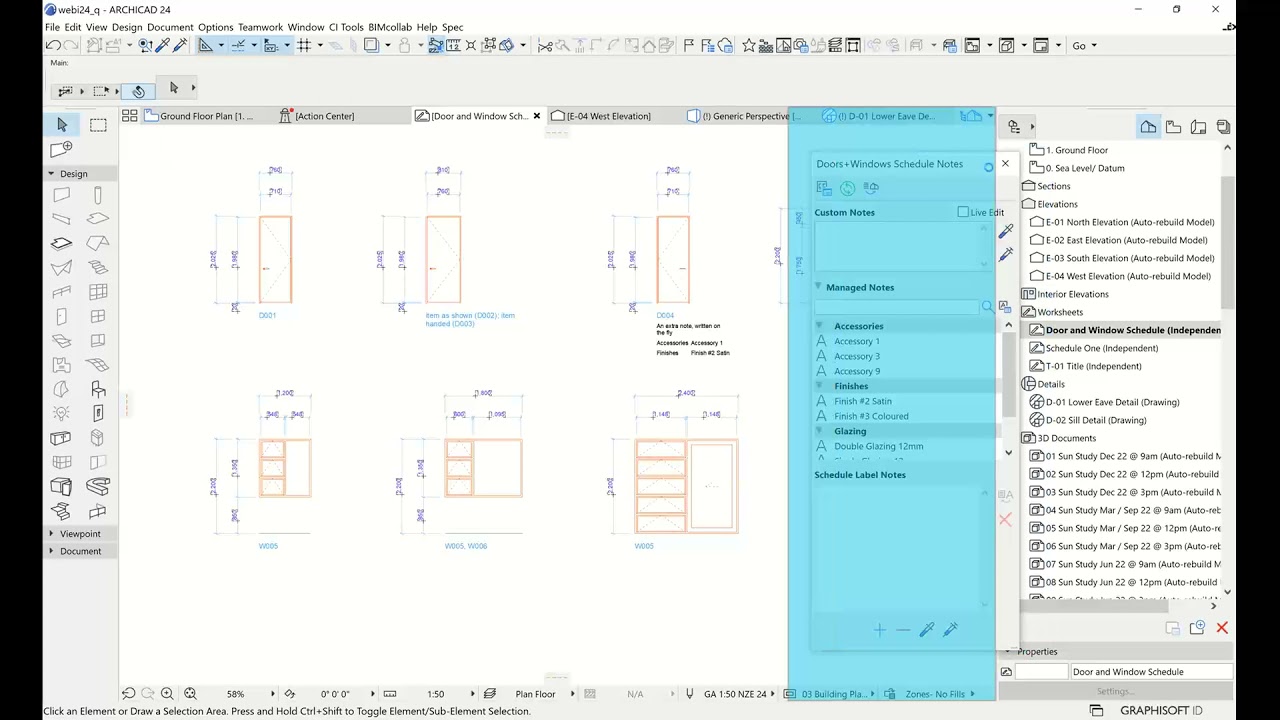Select the Beam tool in the toolbox
The width and height of the screenshot is (1280, 720).
[x=61, y=219]
